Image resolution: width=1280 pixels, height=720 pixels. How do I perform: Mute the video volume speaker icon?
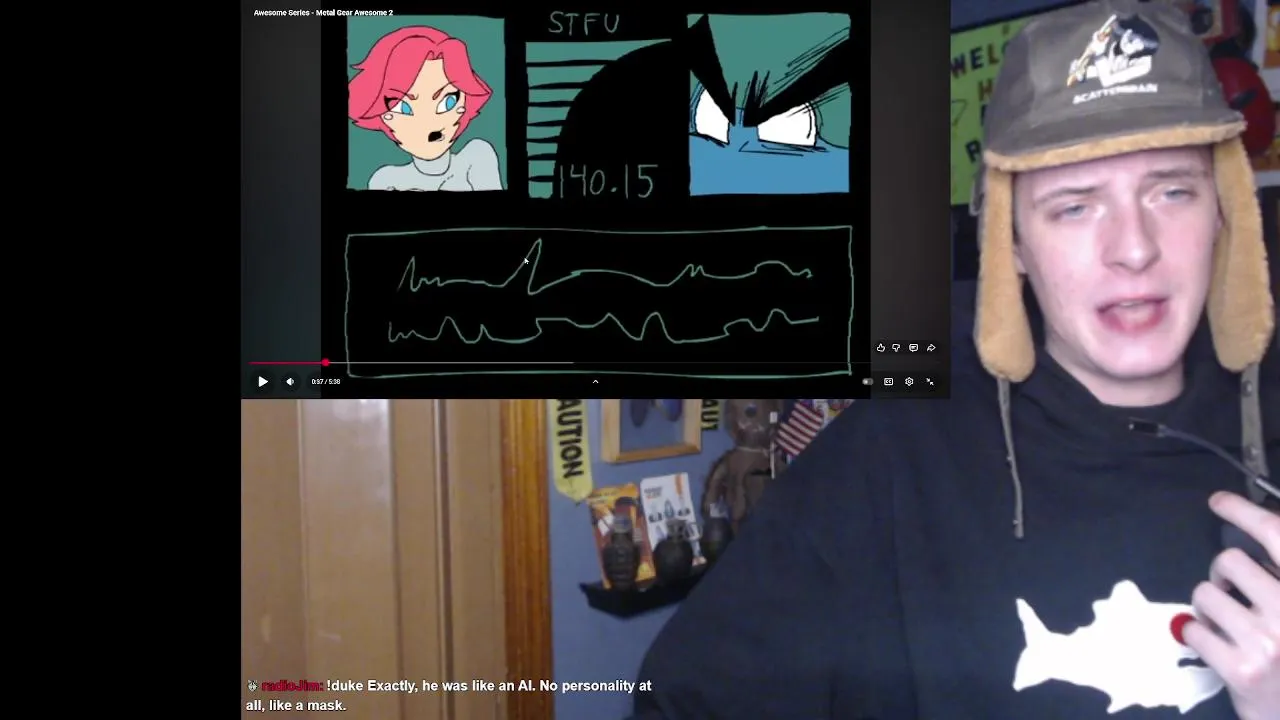[290, 381]
